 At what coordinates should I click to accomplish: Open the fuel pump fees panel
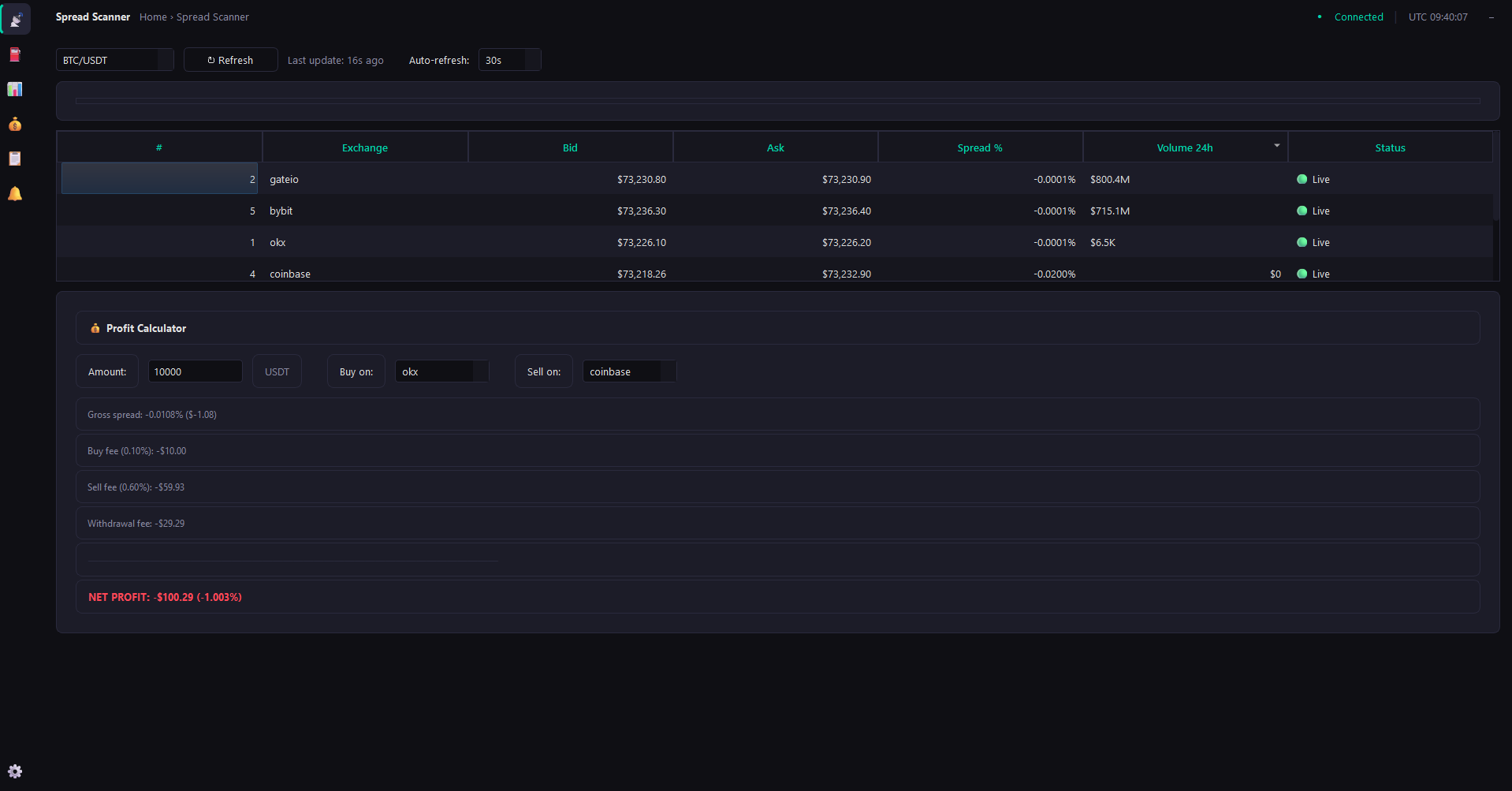[x=15, y=54]
